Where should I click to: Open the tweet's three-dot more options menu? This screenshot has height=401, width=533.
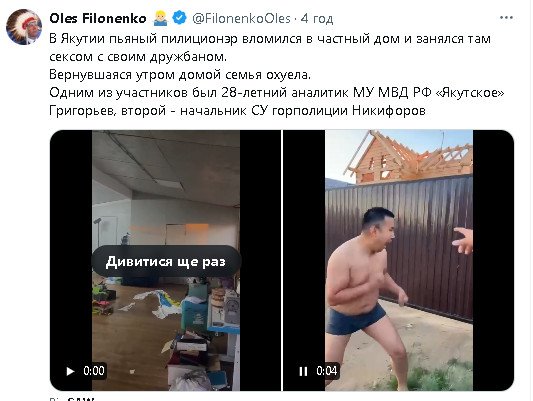(506, 18)
